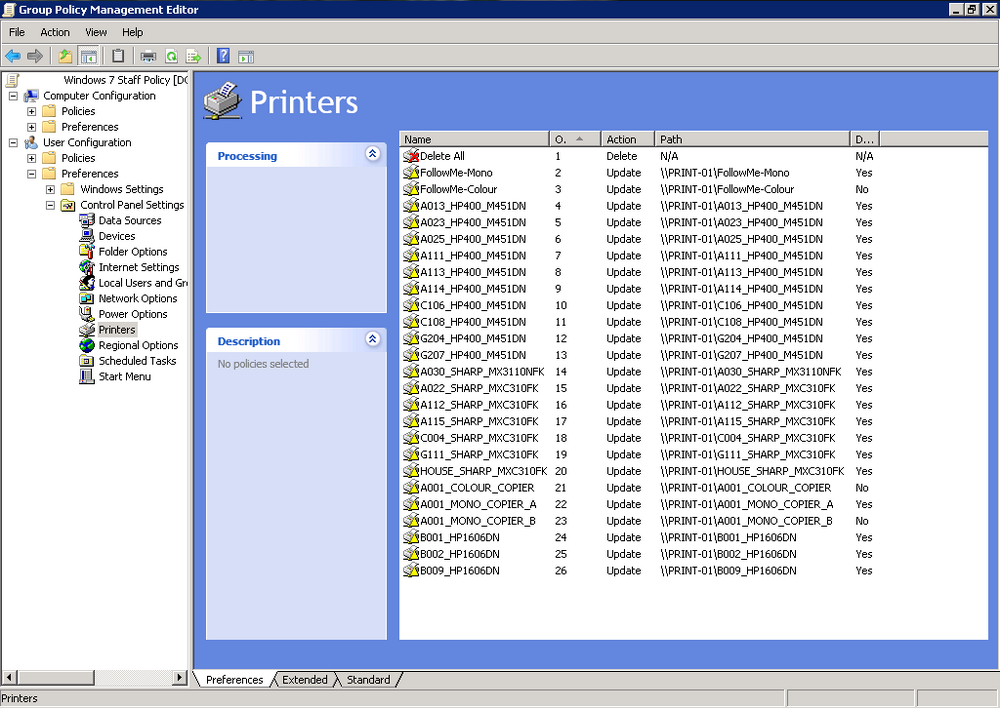Open the Action menu

55,32
